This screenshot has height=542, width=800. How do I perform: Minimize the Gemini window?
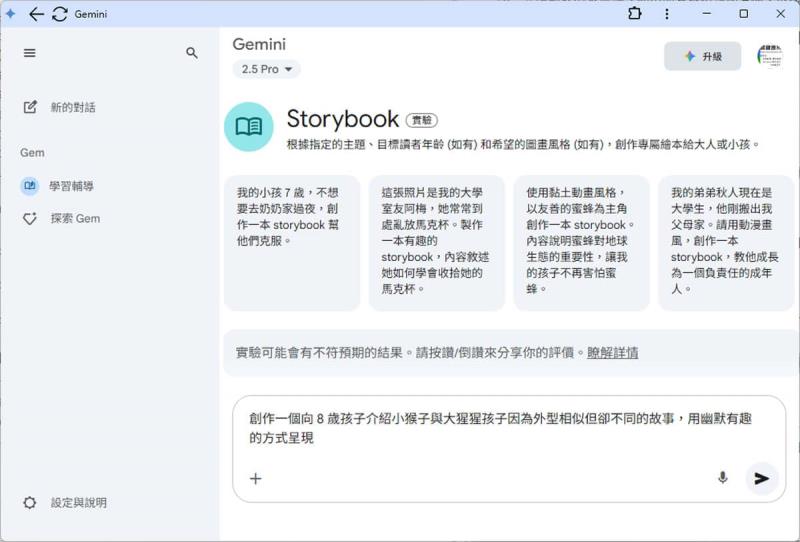pos(707,14)
